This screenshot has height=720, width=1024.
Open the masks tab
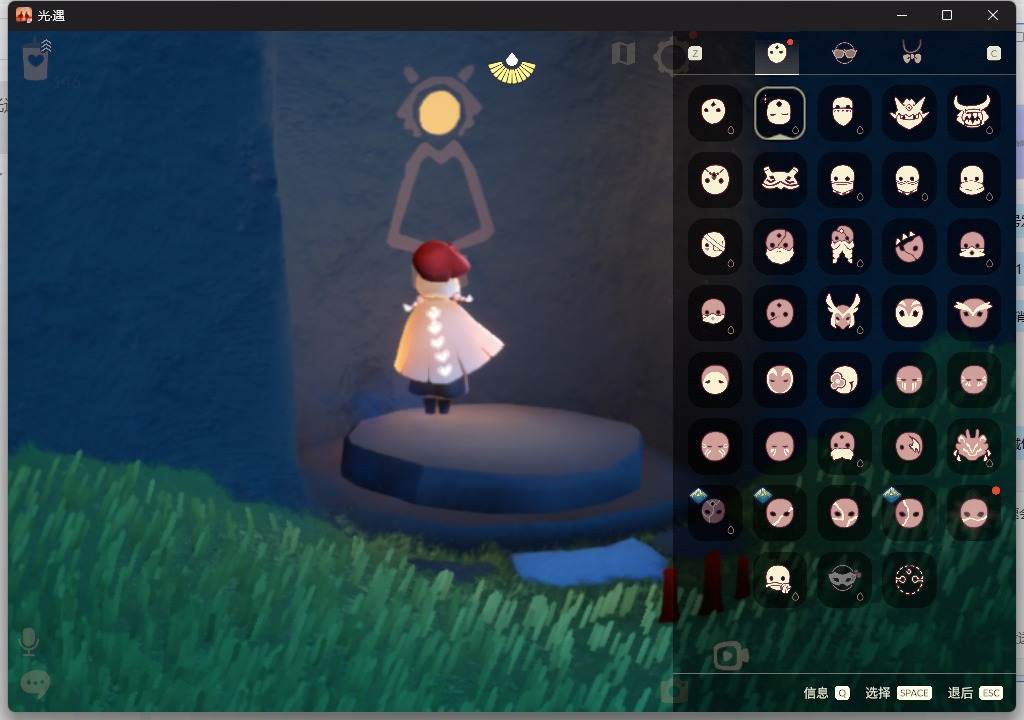point(777,53)
